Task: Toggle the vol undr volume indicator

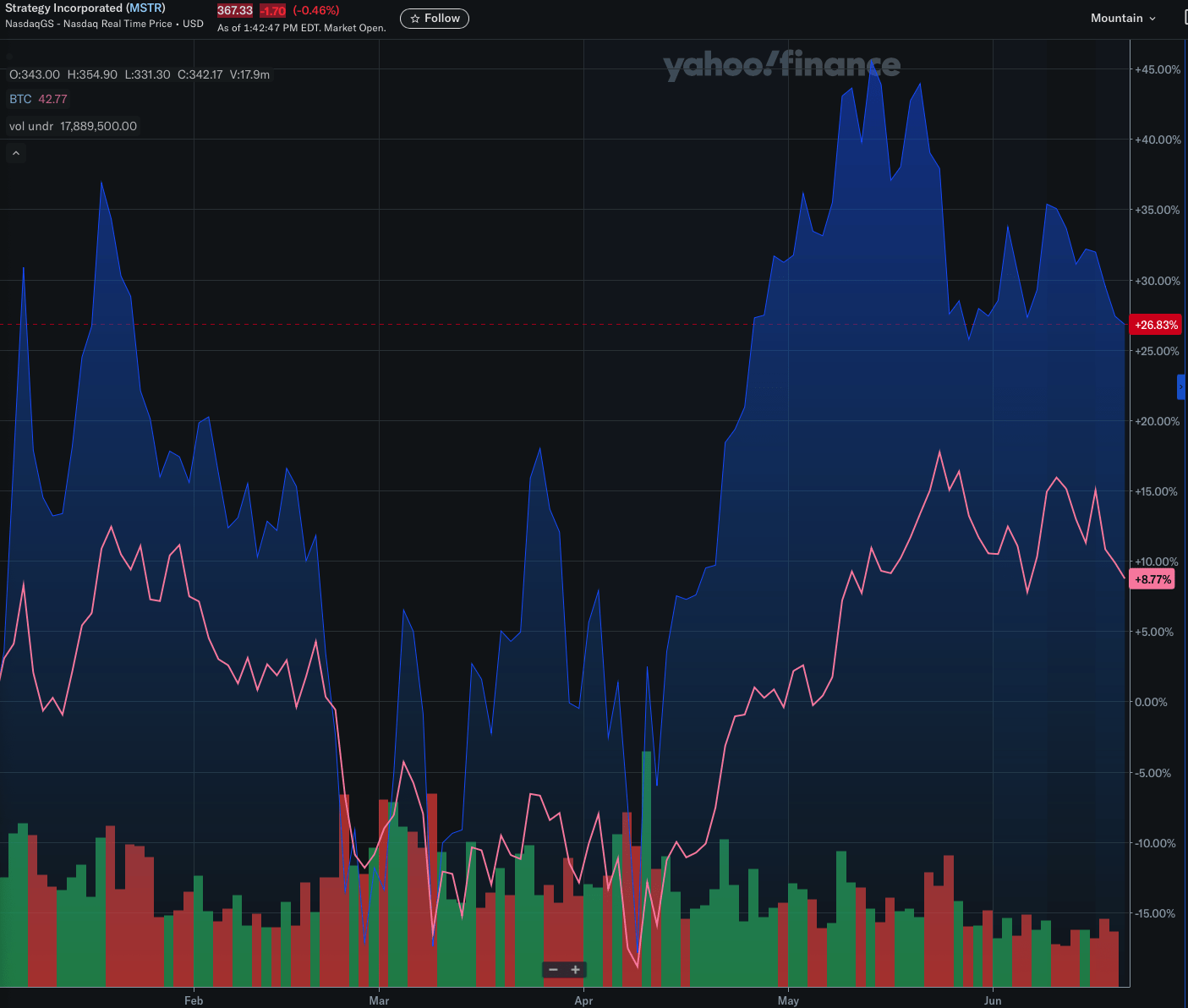Action: point(30,125)
